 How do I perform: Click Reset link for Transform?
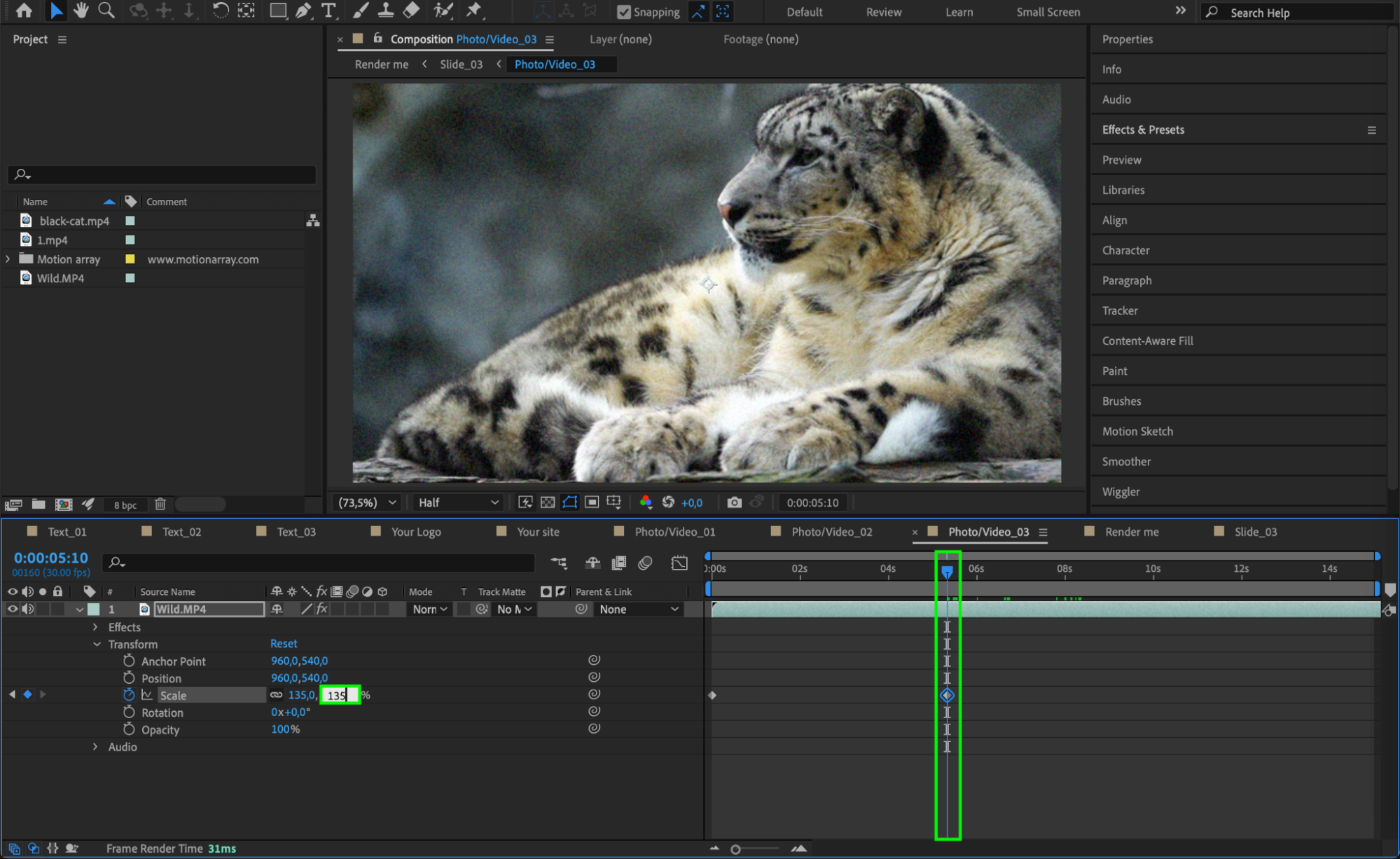284,643
